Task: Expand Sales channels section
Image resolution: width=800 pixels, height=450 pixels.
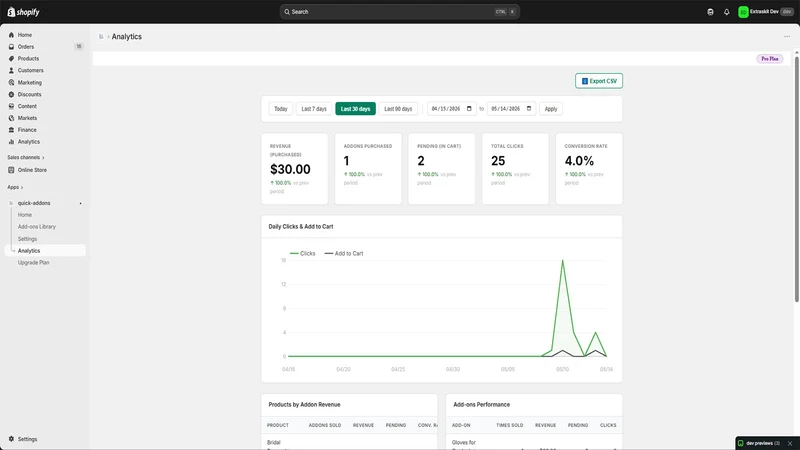Action: pyautogui.click(x=26, y=158)
